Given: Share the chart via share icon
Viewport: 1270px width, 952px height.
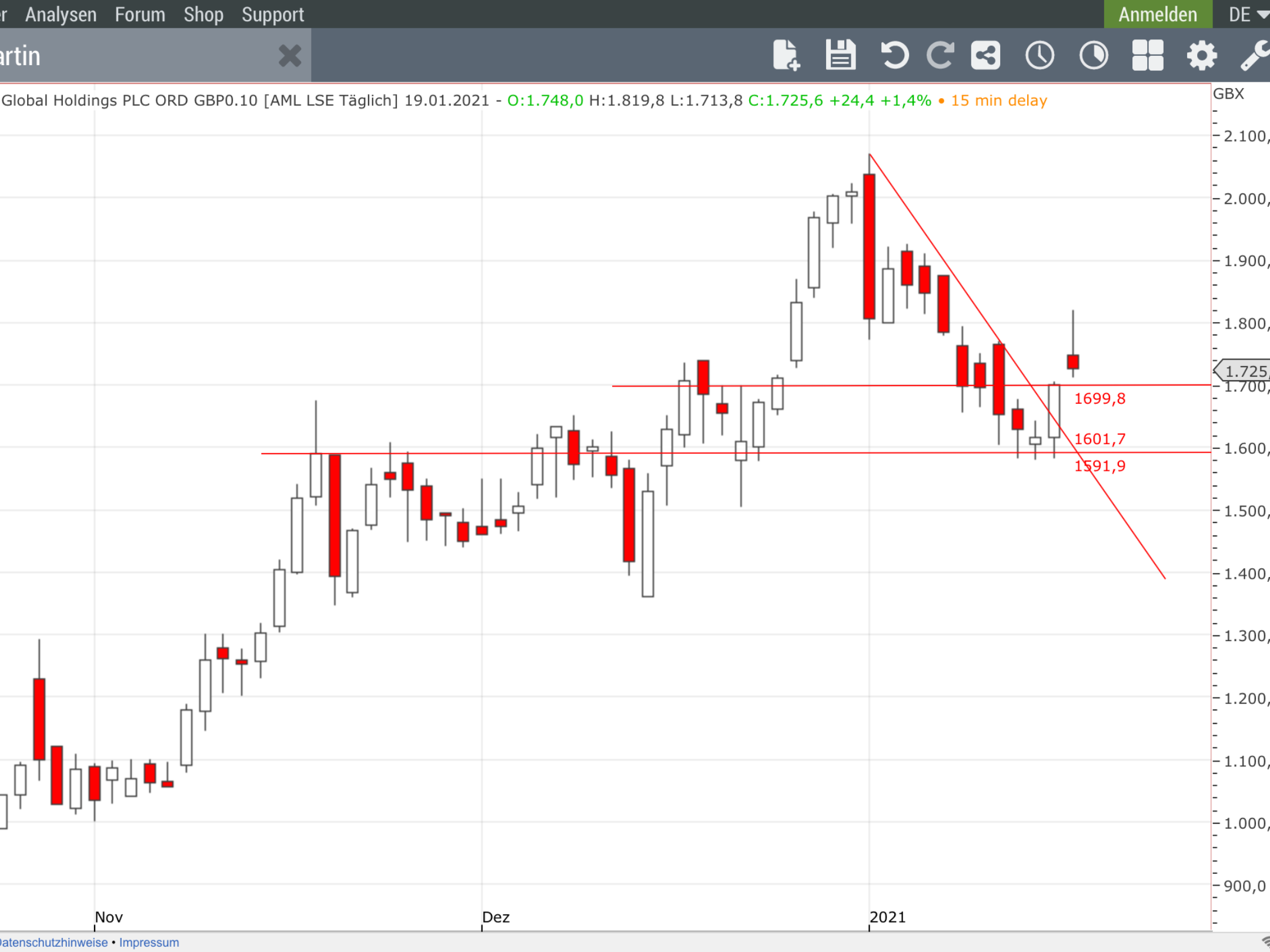Looking at the screenshot, I should (985, 55).
